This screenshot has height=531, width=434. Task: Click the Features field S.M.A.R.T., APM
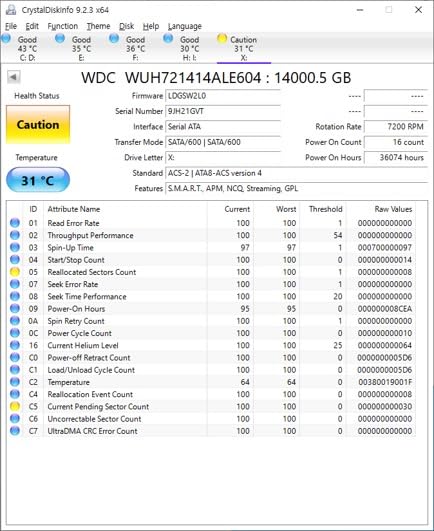coord(297,188)
